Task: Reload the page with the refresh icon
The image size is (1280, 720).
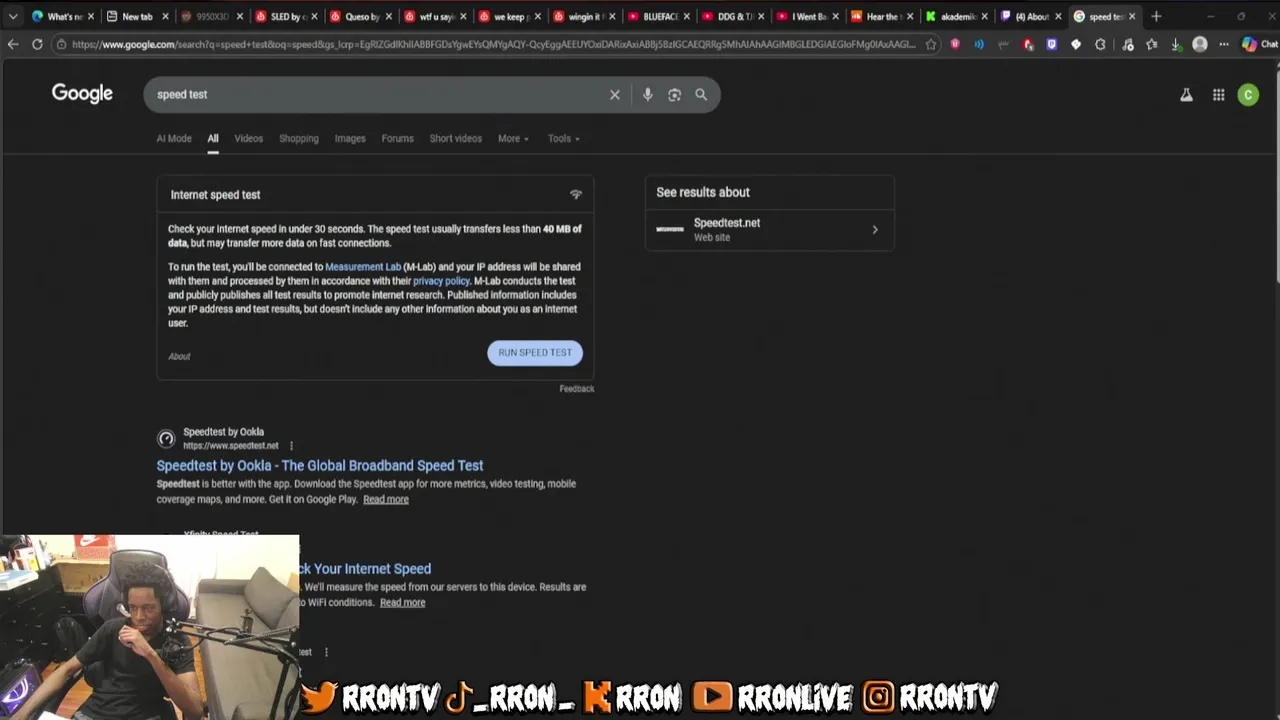Action: click(37, 44)
